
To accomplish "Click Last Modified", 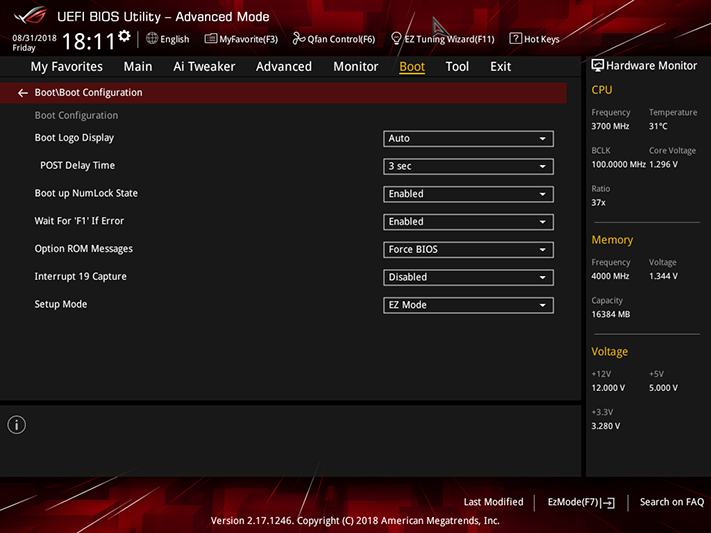I will pyautogui.click(x=493, y=502).
